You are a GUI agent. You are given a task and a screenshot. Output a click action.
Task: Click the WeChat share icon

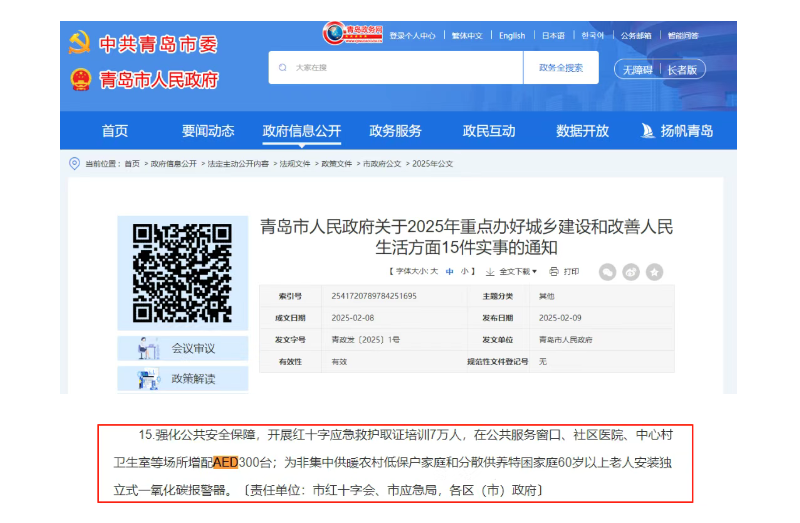pos(608,271)
